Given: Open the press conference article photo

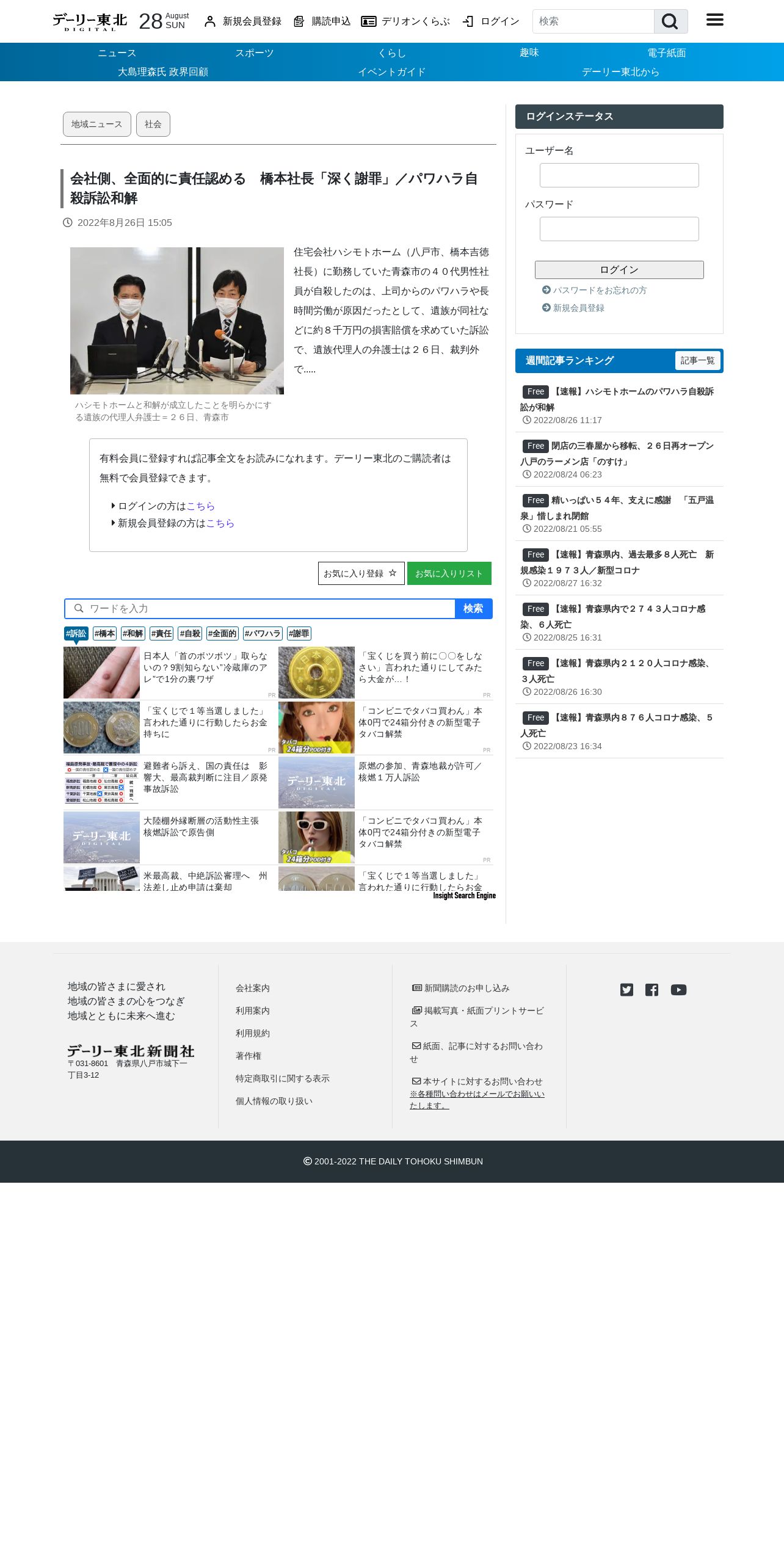Looking at the screenshot, I should pyautogui.click(x=177, y=321).
